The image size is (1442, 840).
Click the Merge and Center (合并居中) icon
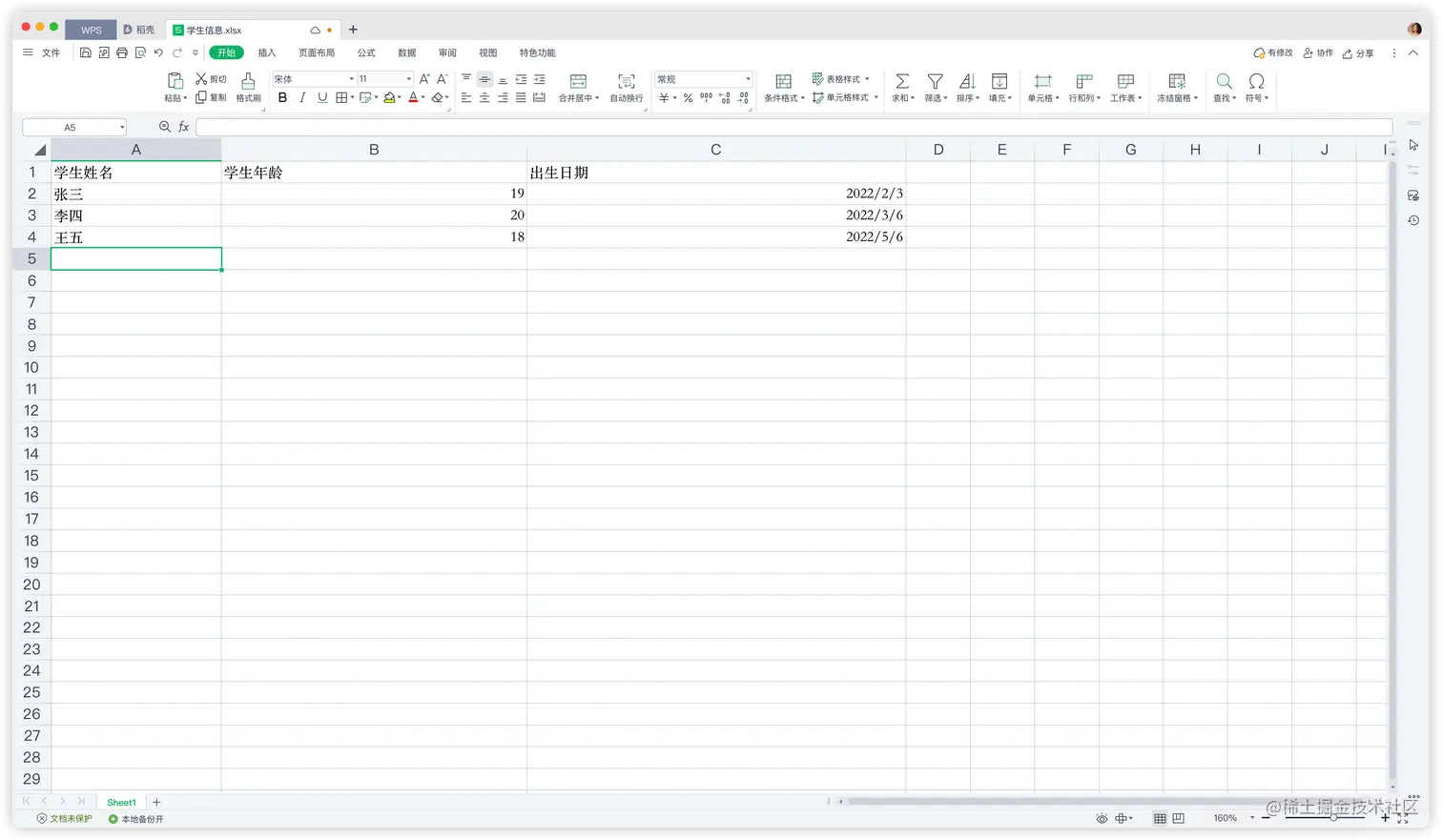coord(578,81)
